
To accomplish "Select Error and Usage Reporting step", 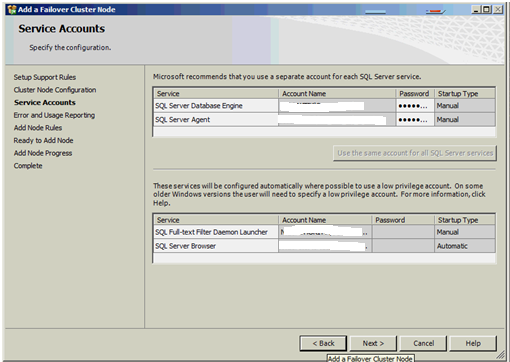I will (54, 115).
